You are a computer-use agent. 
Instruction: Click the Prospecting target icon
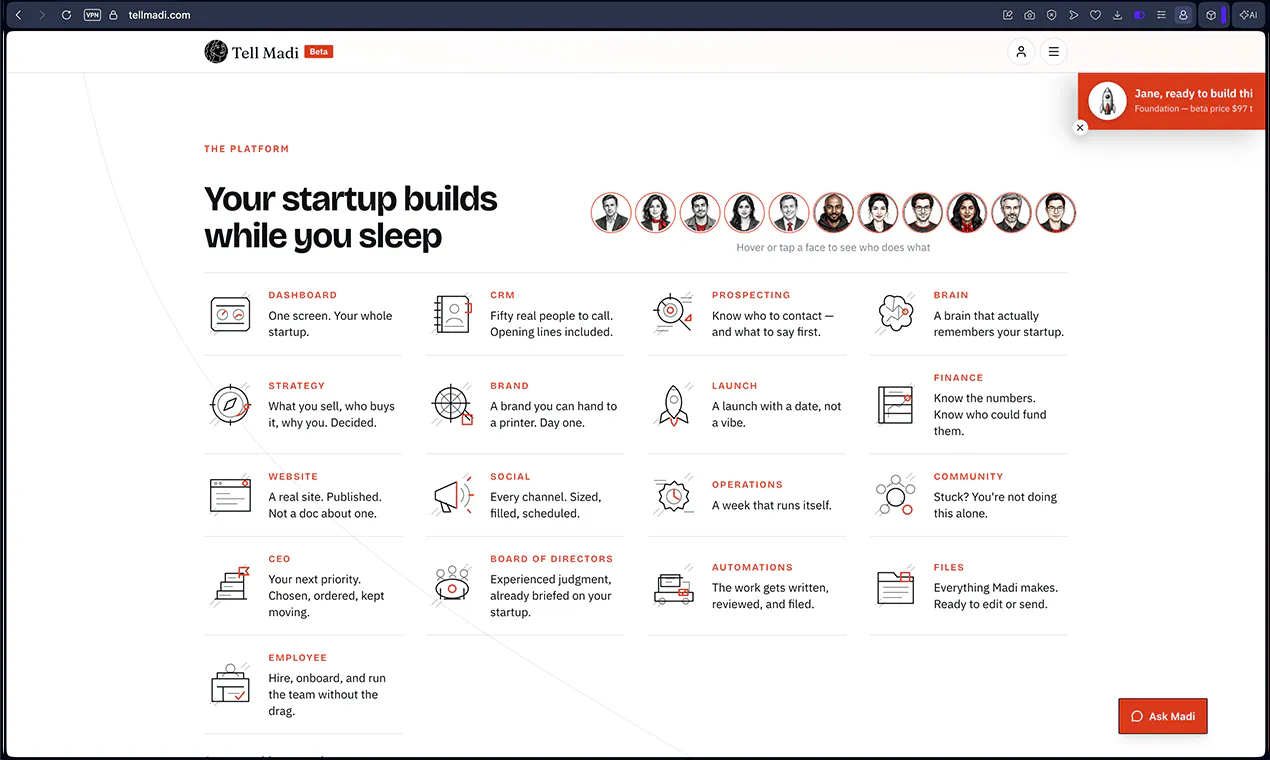(x=673, y=313)
